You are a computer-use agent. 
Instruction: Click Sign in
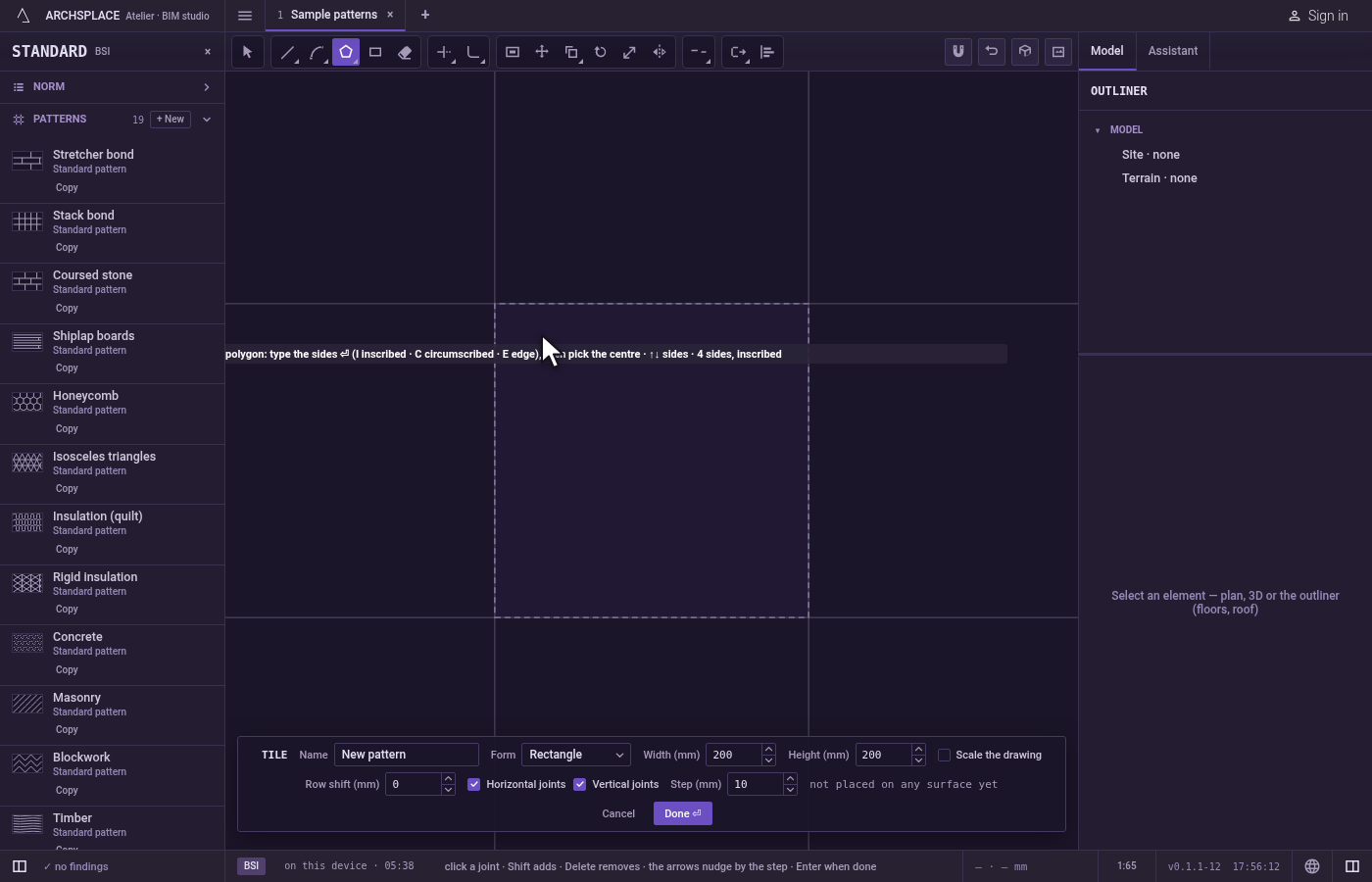click(x=1318, y=16)
